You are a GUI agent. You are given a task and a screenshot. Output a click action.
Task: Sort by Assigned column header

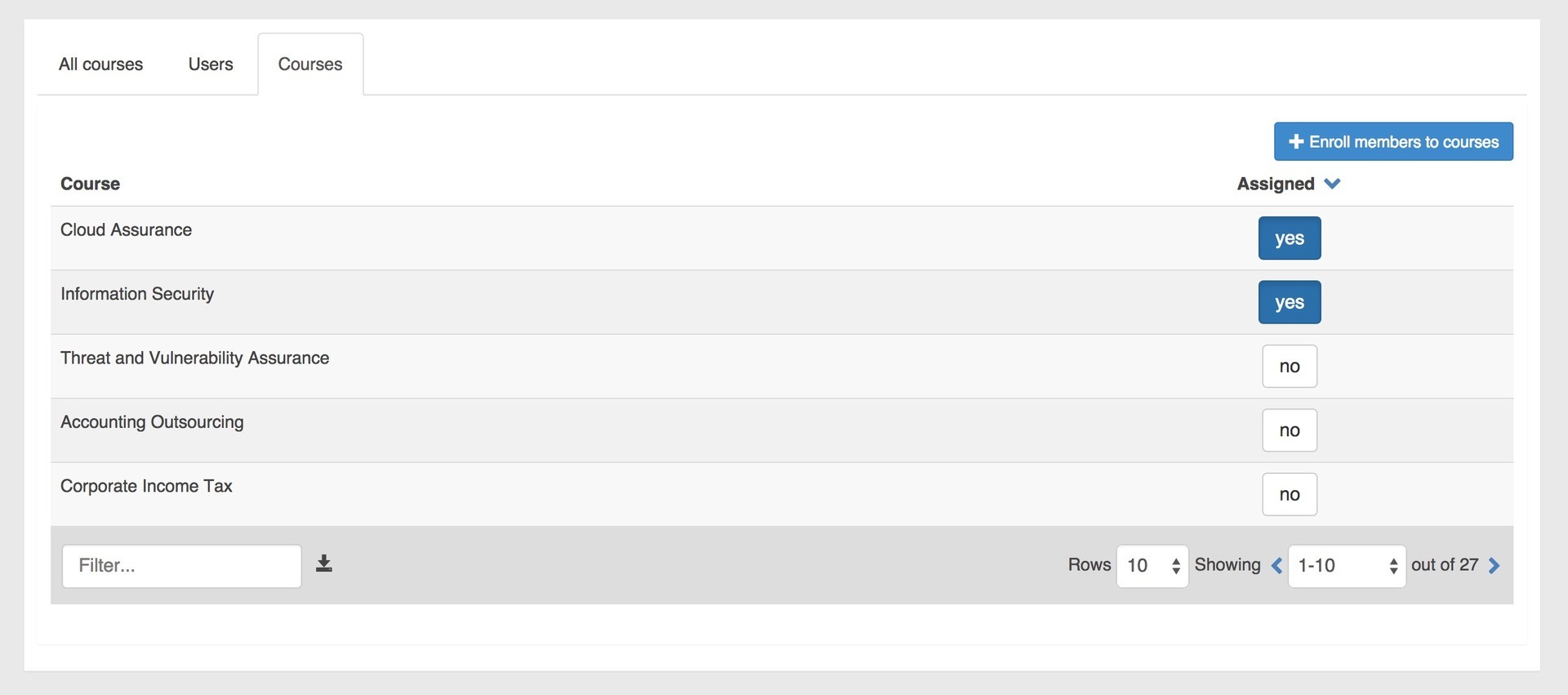[x=1276, y=184]
